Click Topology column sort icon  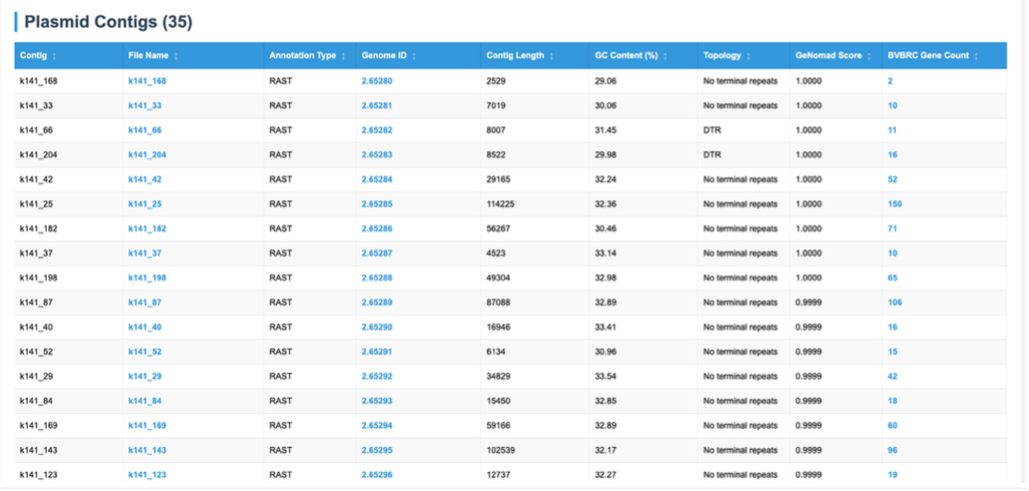(x=750, y=56)
